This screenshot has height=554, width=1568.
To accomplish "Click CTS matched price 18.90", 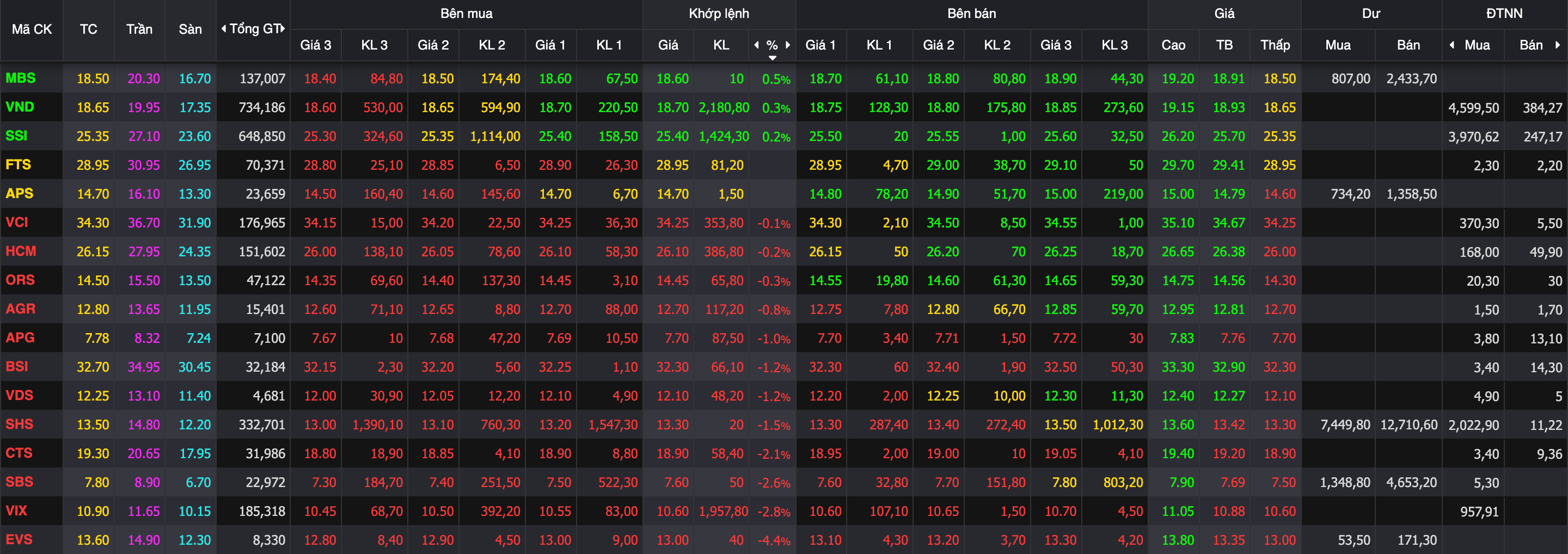I will click(x=672, y=454).
